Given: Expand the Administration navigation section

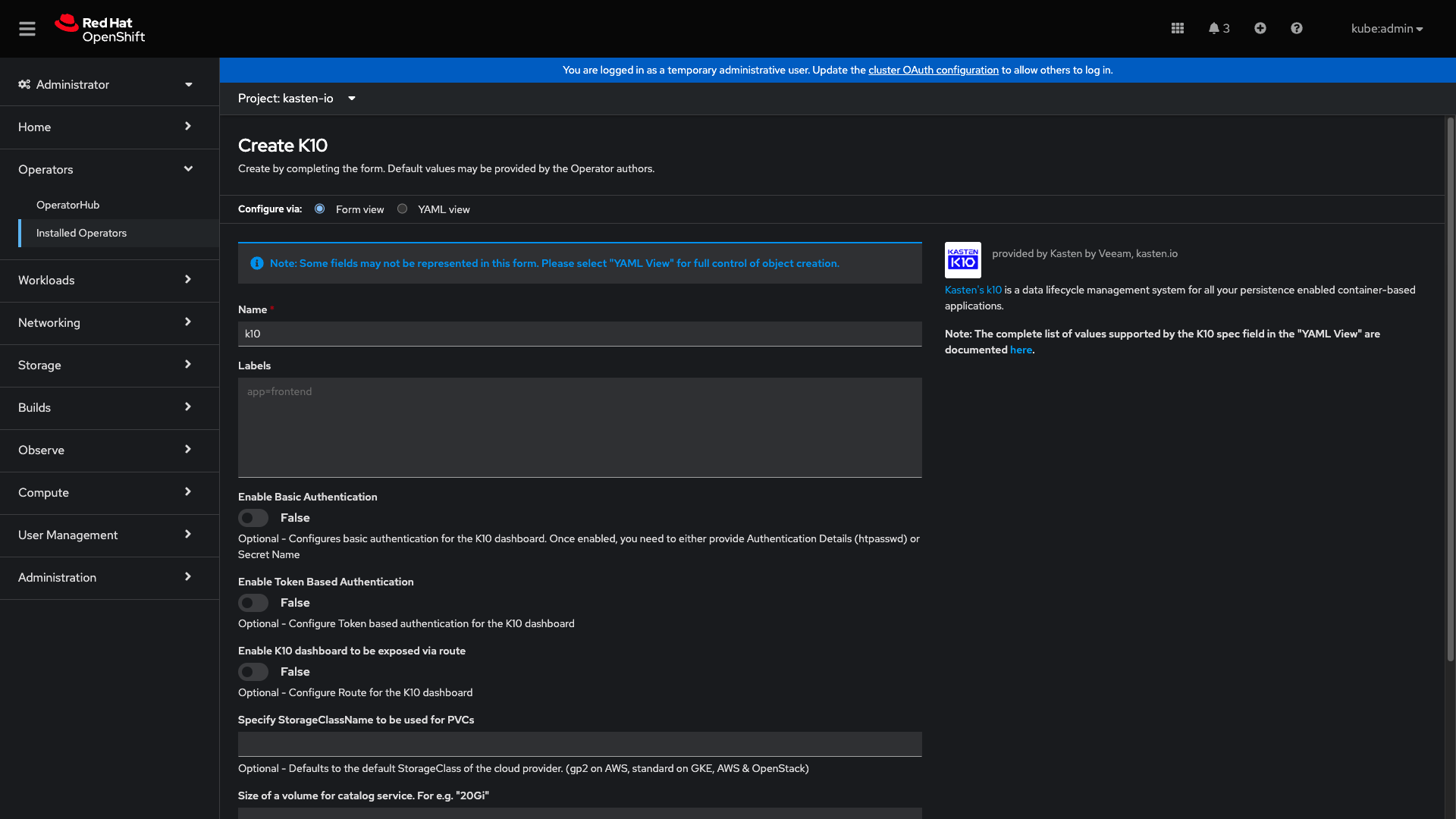Looking at the screenshot, I should [x=109, y=577].
